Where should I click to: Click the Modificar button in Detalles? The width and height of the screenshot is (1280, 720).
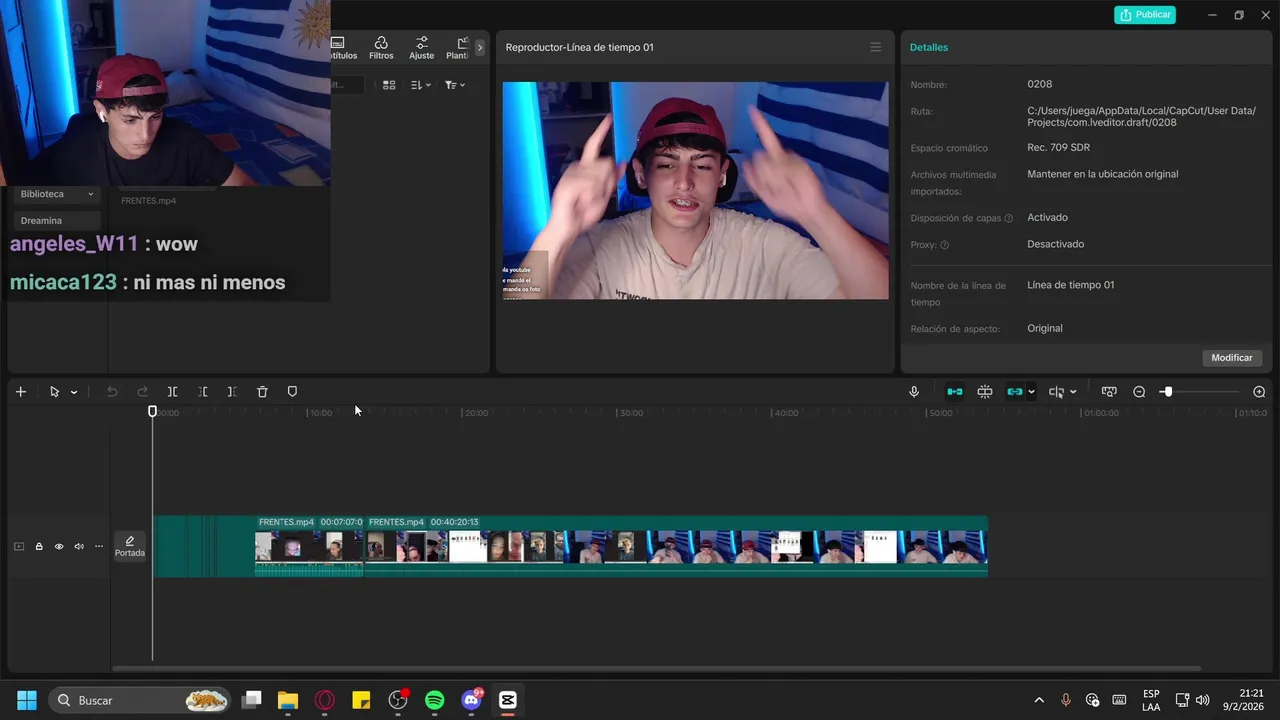coord(1232,357)
